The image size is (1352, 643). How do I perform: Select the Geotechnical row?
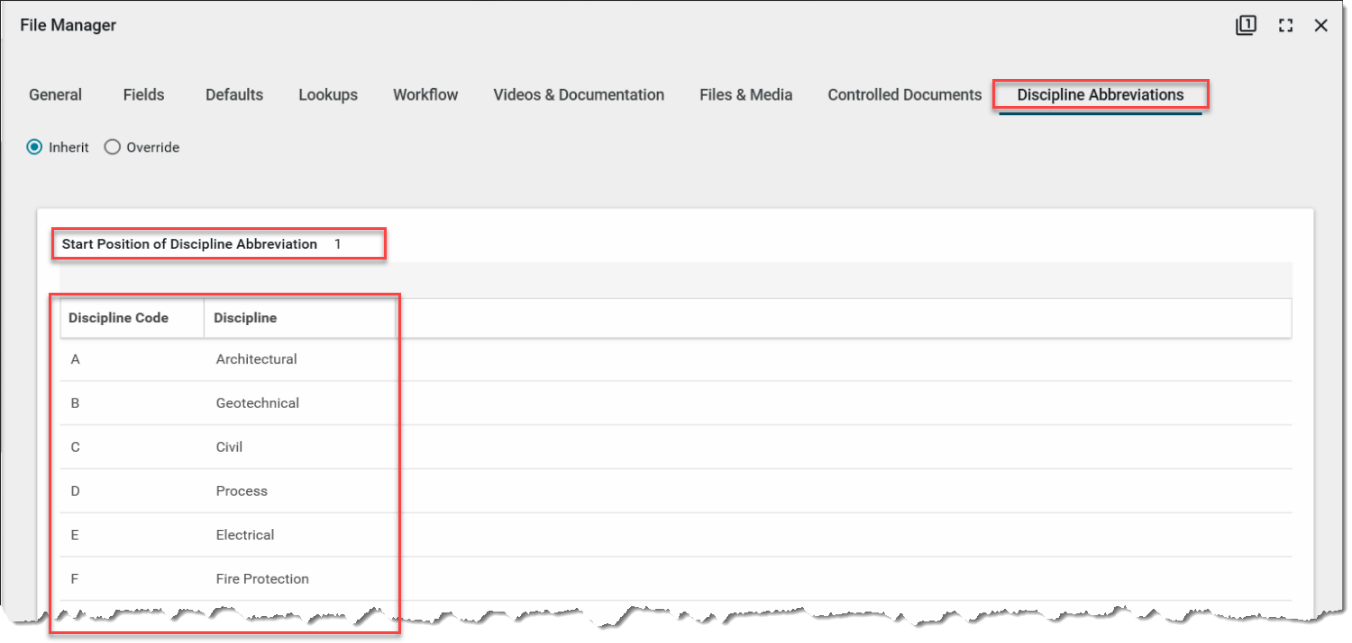257,403
